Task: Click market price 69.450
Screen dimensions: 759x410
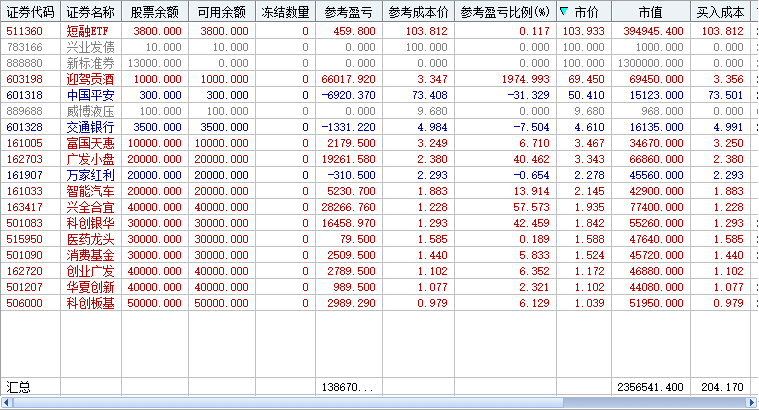Action: coord(586,79)
